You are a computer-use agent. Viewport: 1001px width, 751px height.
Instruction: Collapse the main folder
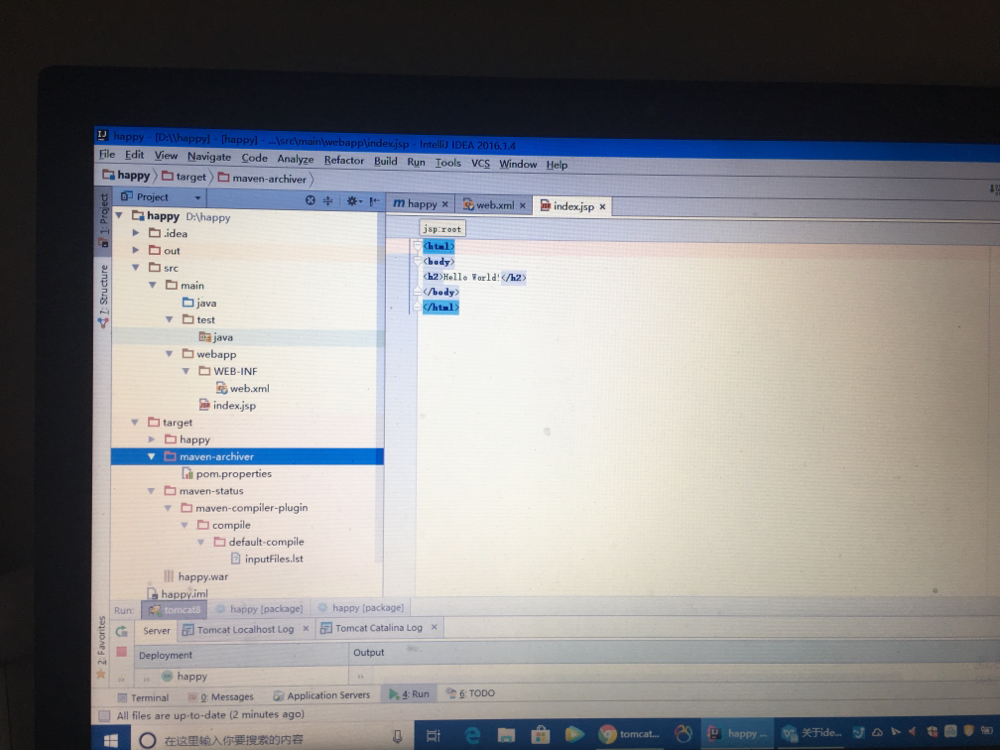click(x=153, y=285)
